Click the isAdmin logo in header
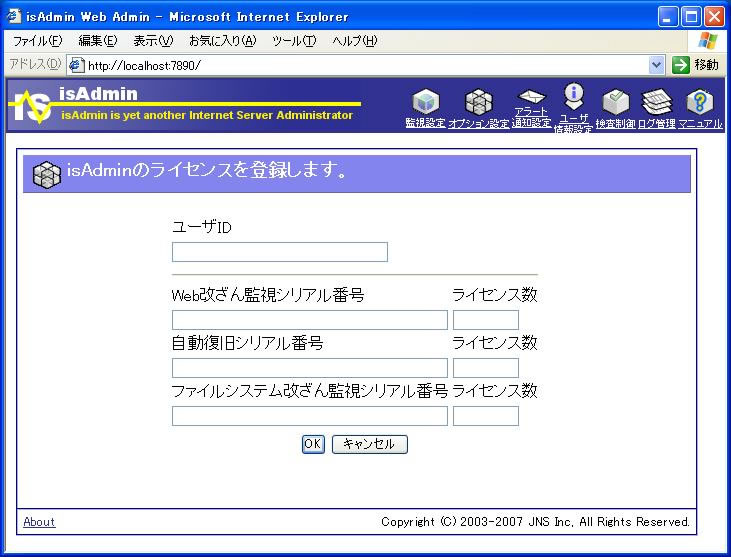Image resolution: width=731 pixels, height=557 pixels. (x=31, y=106)
